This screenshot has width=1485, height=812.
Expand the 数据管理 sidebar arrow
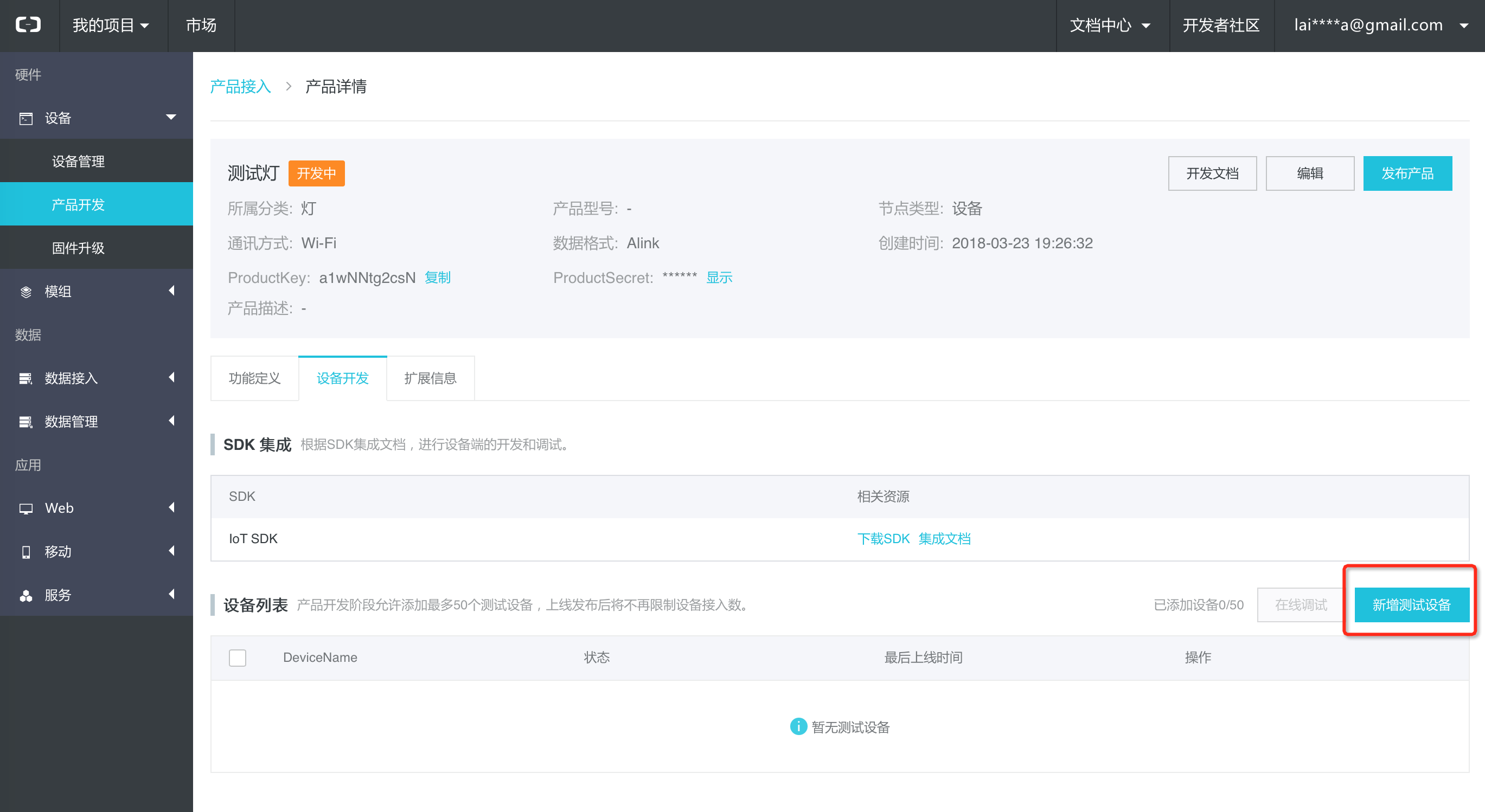(171, 421)
